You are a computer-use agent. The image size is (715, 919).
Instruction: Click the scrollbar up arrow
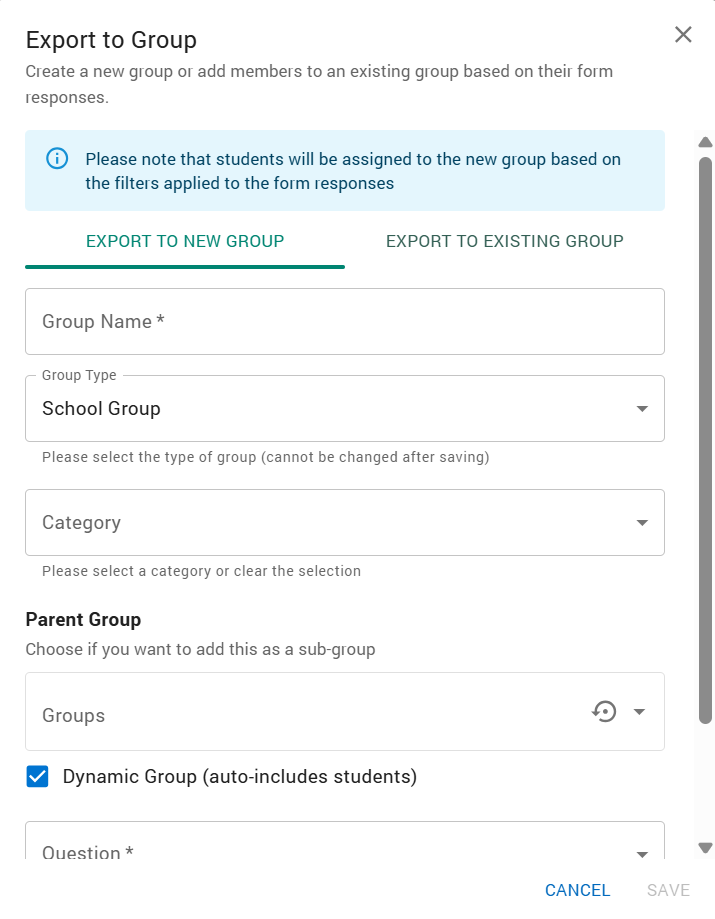click(705, 142)
